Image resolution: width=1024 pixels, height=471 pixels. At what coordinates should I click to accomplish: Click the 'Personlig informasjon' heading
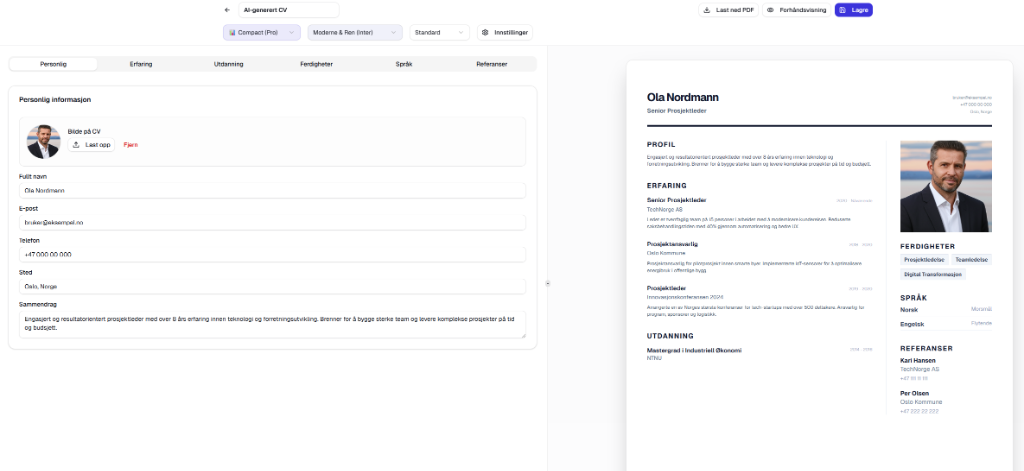(55, 100)
